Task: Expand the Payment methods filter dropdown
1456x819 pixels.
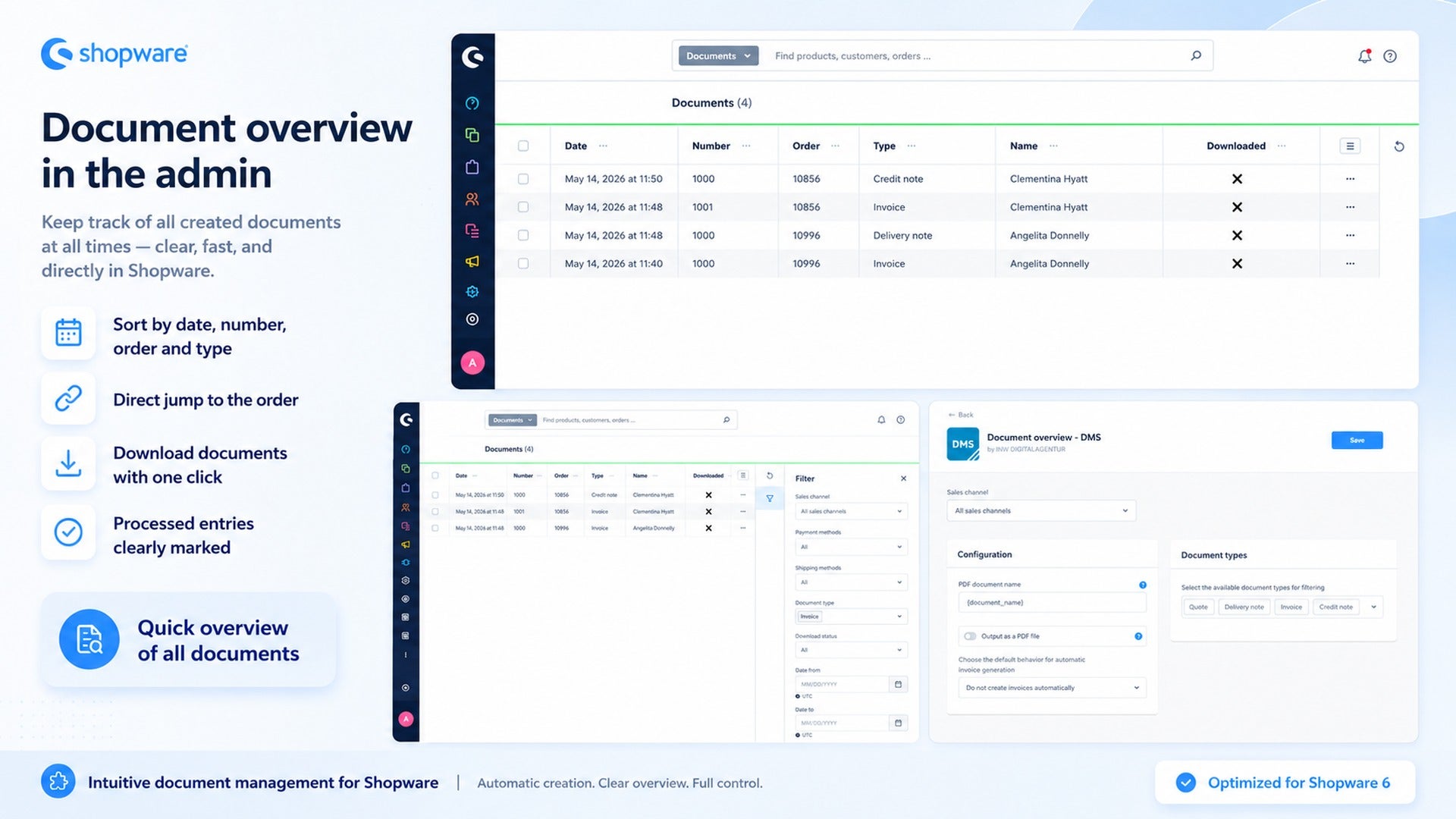Action: tap(851, 547)
